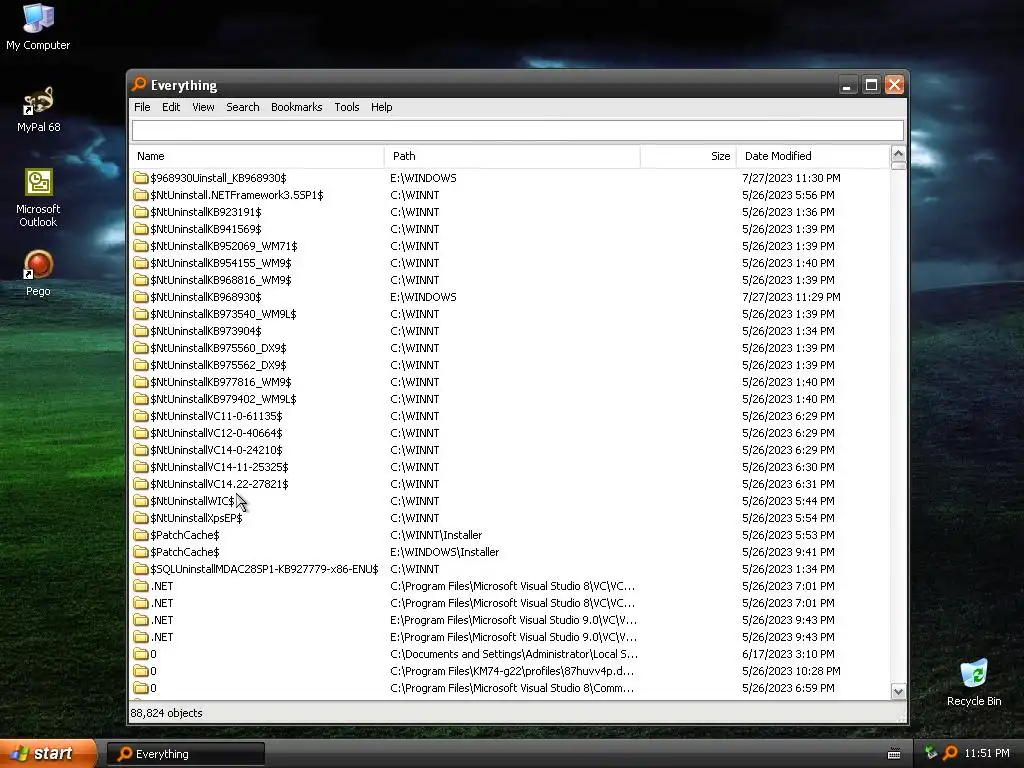Screen dimensions: 1024x768
Task: Select the $NtUninstallKB977816_WM9$ entry
Action: click(221, 382)
